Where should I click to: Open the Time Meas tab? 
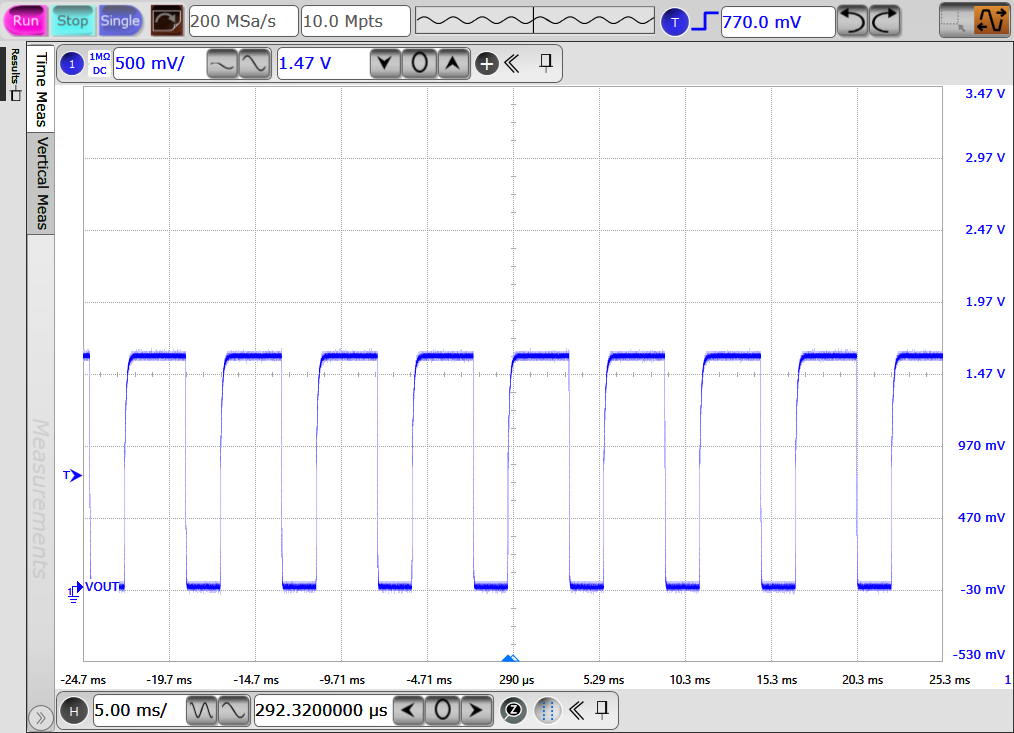click(x=41, y=89)
